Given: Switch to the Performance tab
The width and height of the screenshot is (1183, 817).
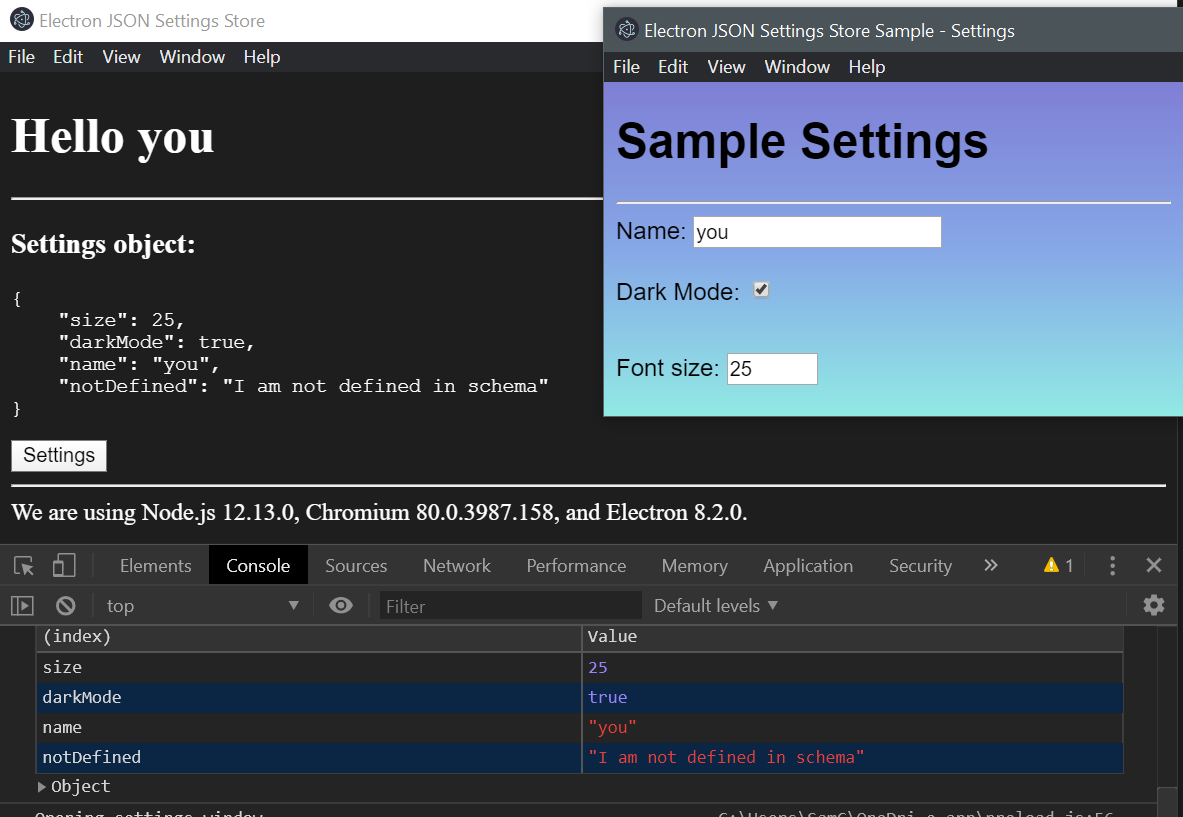Looking at the screenshot, I should point(576,566).
